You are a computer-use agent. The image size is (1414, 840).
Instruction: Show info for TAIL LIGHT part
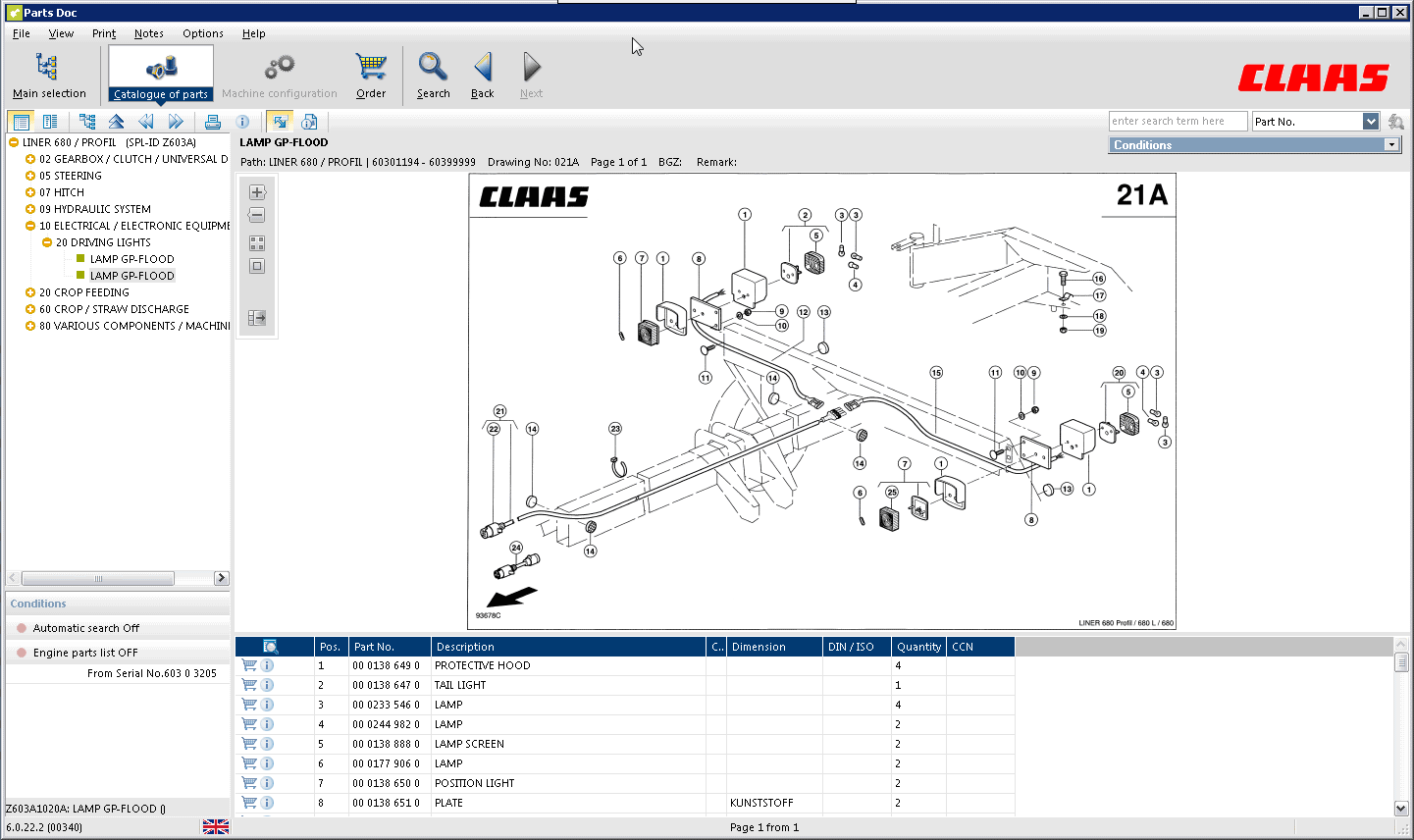pos(269,685)
